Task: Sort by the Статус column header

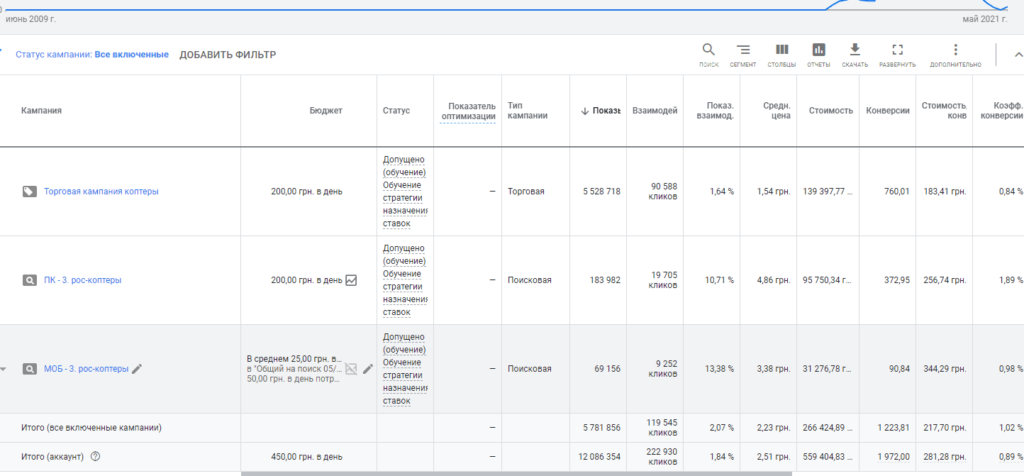Action: point(396,110)
